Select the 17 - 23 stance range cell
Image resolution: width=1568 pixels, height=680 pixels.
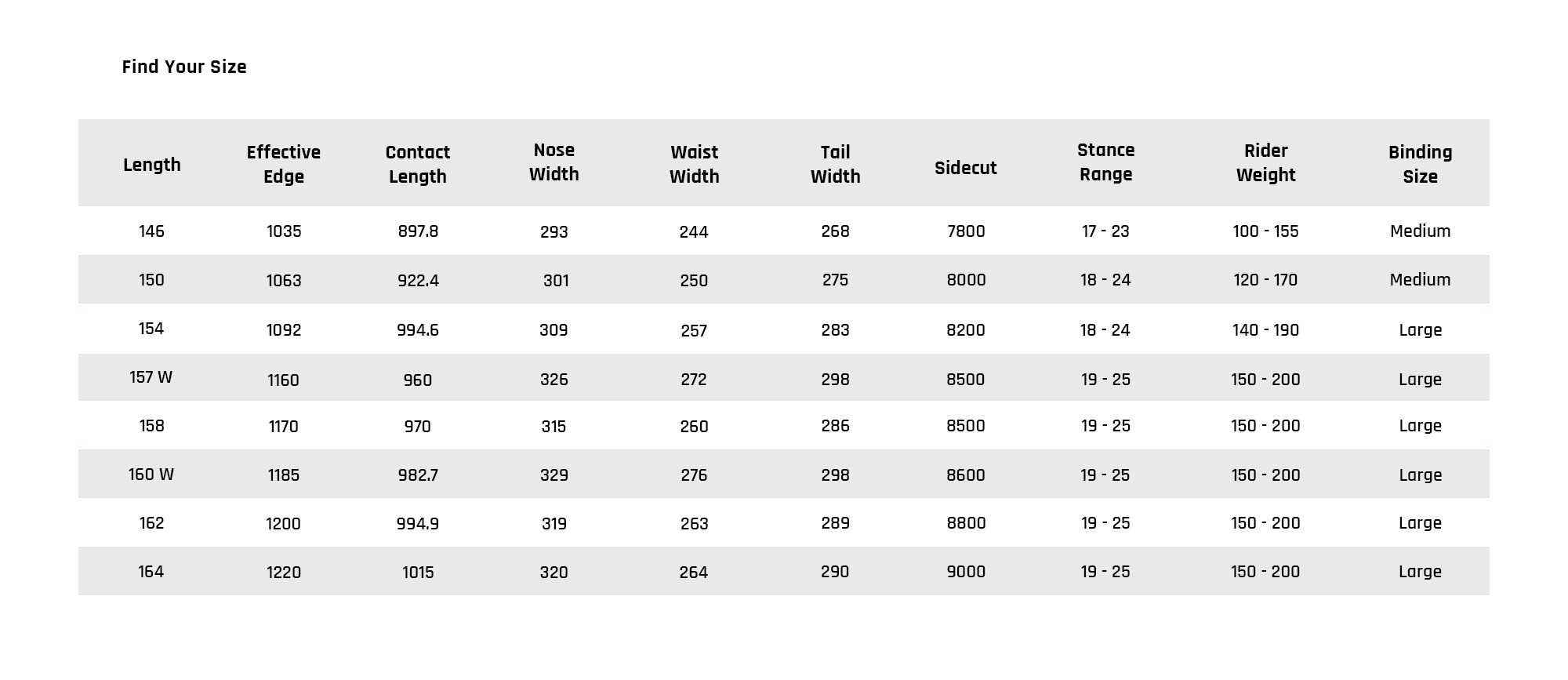click(x=1105, y=231)
